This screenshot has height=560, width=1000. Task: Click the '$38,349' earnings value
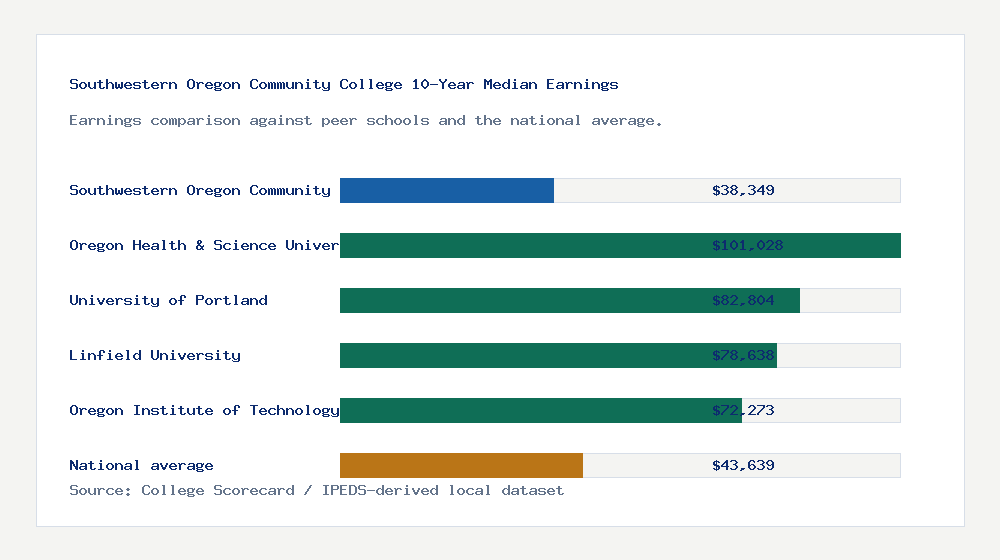744,191
